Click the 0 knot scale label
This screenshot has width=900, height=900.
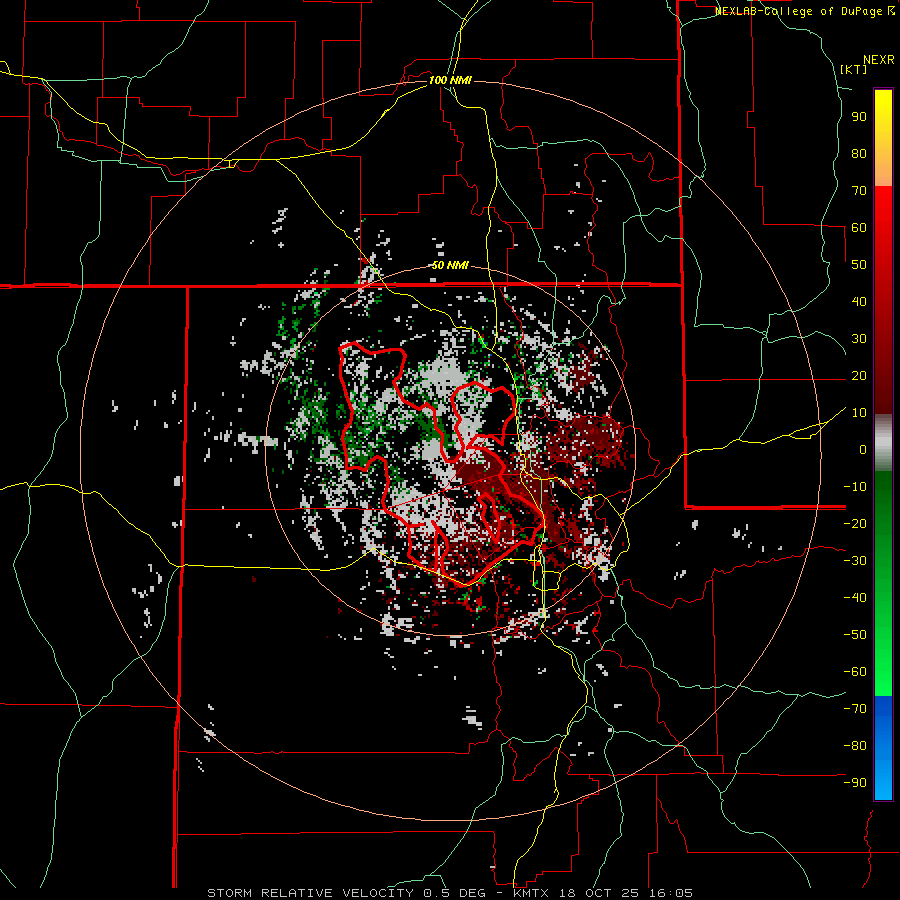pyautogui.click(x=863, y=449)
